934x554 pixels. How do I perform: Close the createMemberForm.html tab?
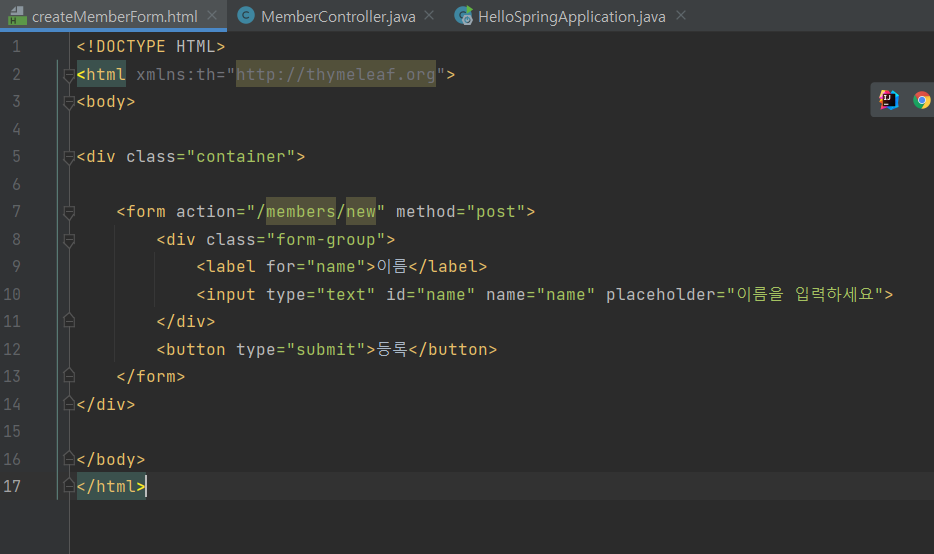(212, 16)
